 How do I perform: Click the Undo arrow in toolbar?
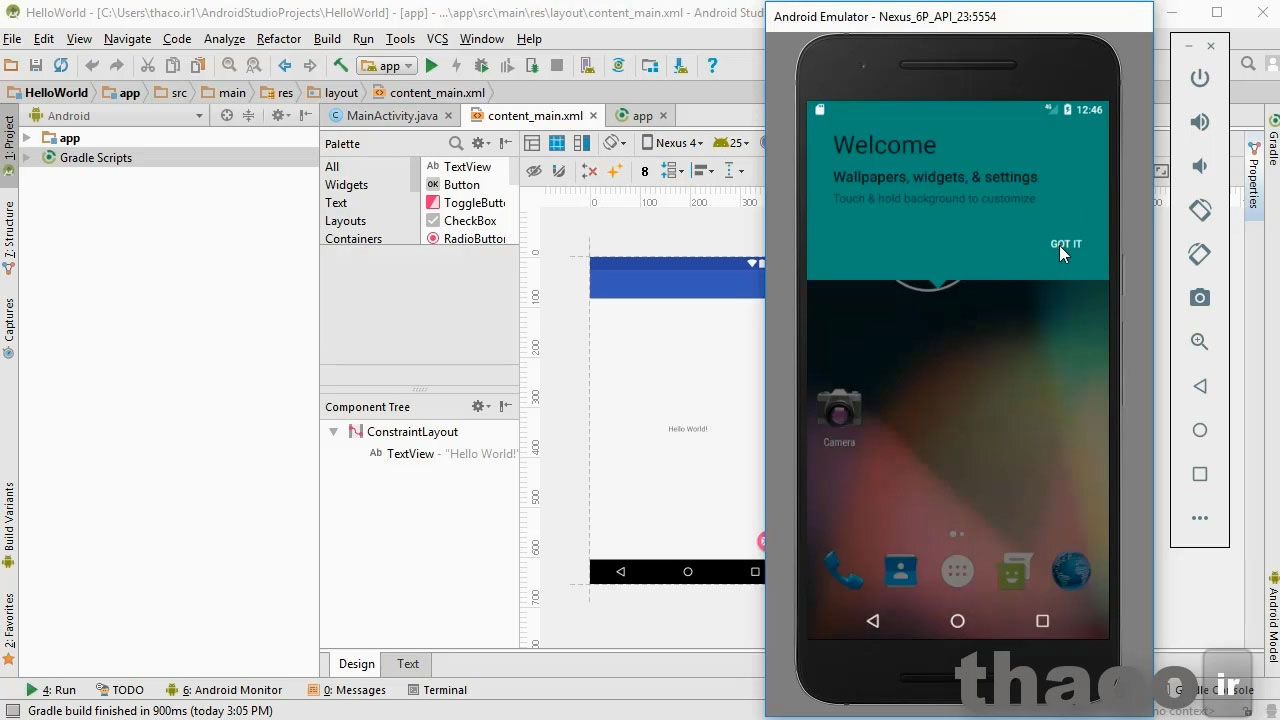[x=92, y=65]
